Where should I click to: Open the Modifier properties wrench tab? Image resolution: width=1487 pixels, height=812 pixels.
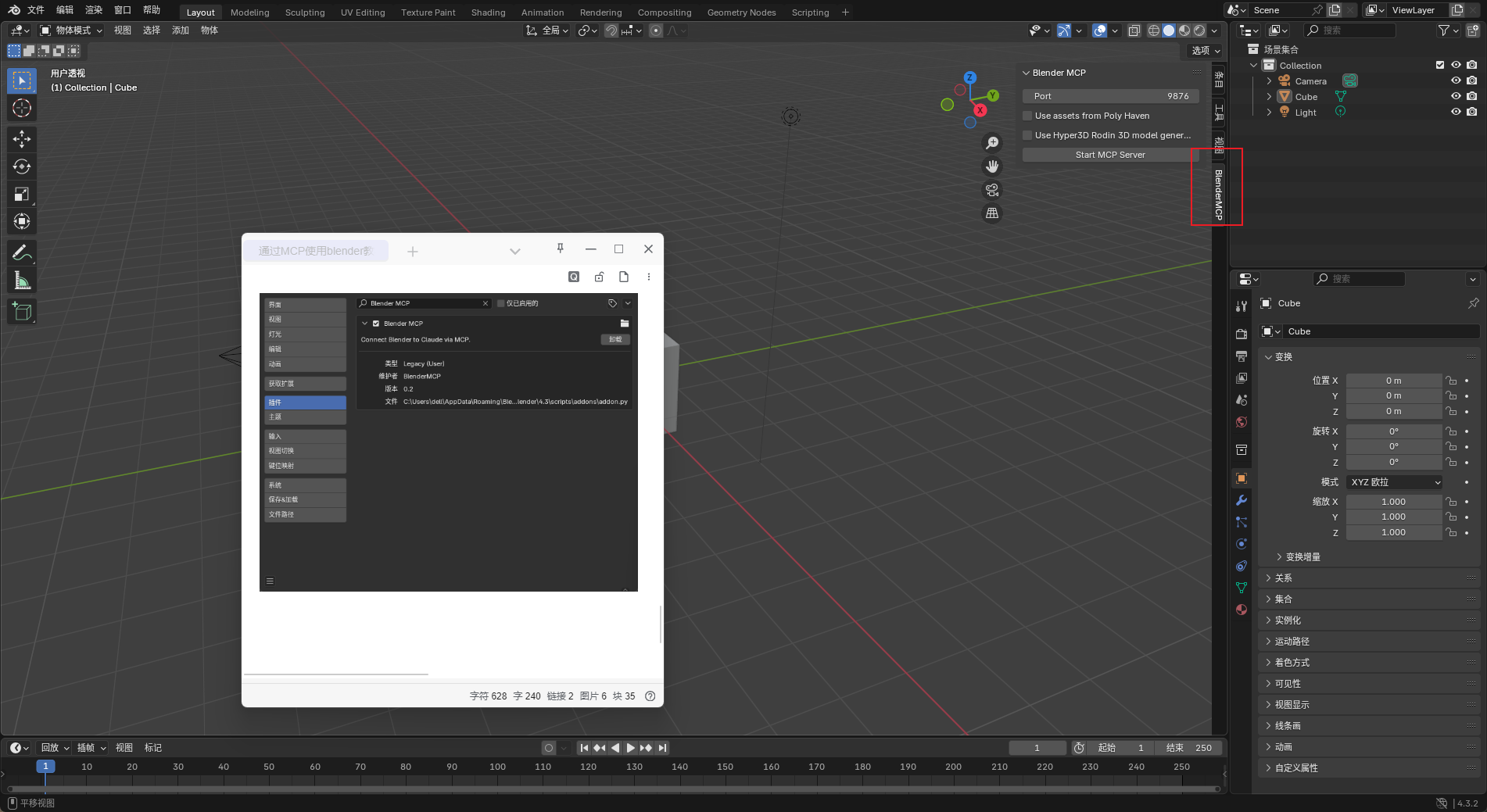tap(1242, 500)
